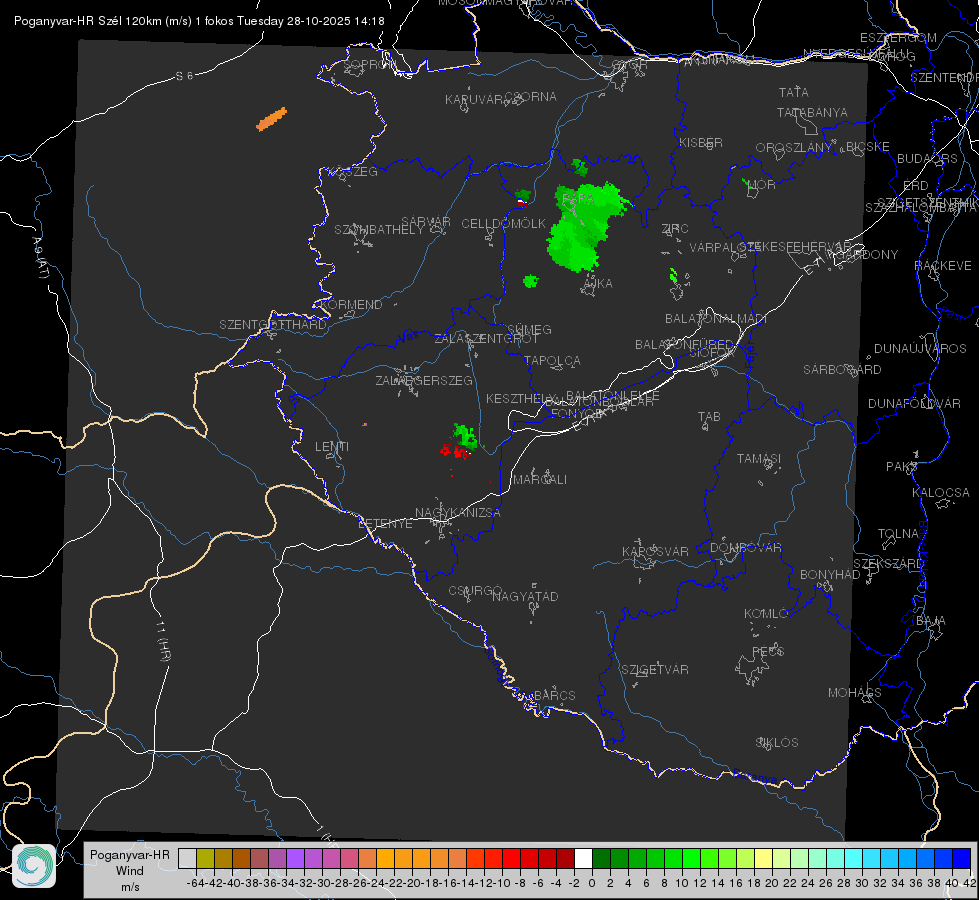
Task: Click the TATABÁNYA city label
Action: (812, 112)
